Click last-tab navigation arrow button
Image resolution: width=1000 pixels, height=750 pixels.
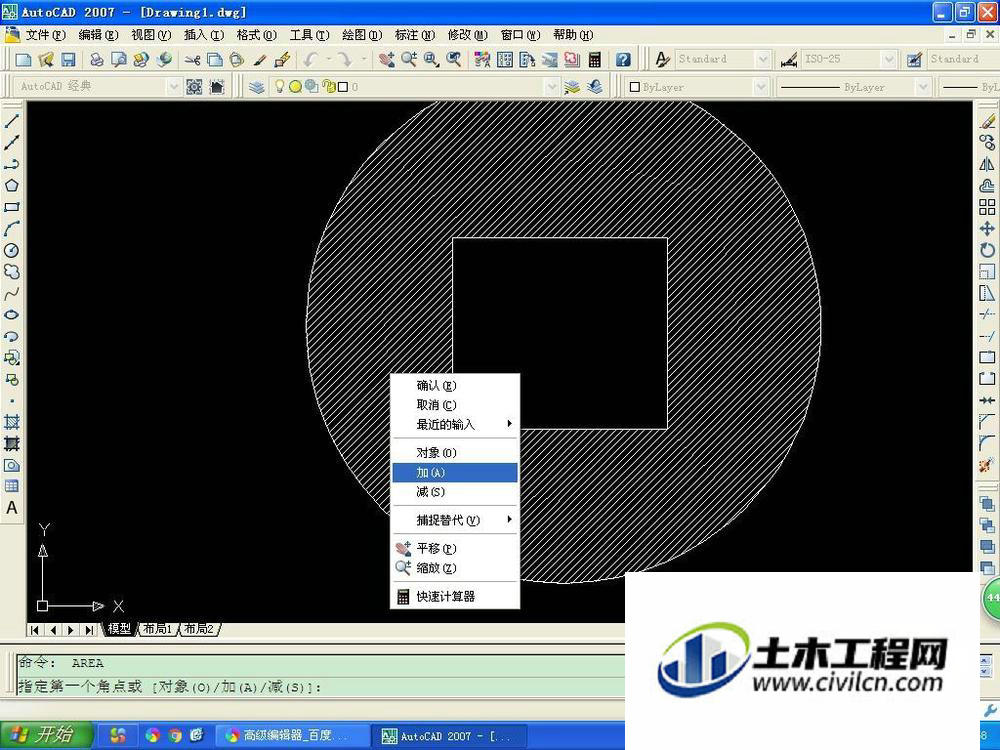pos(89,629)
